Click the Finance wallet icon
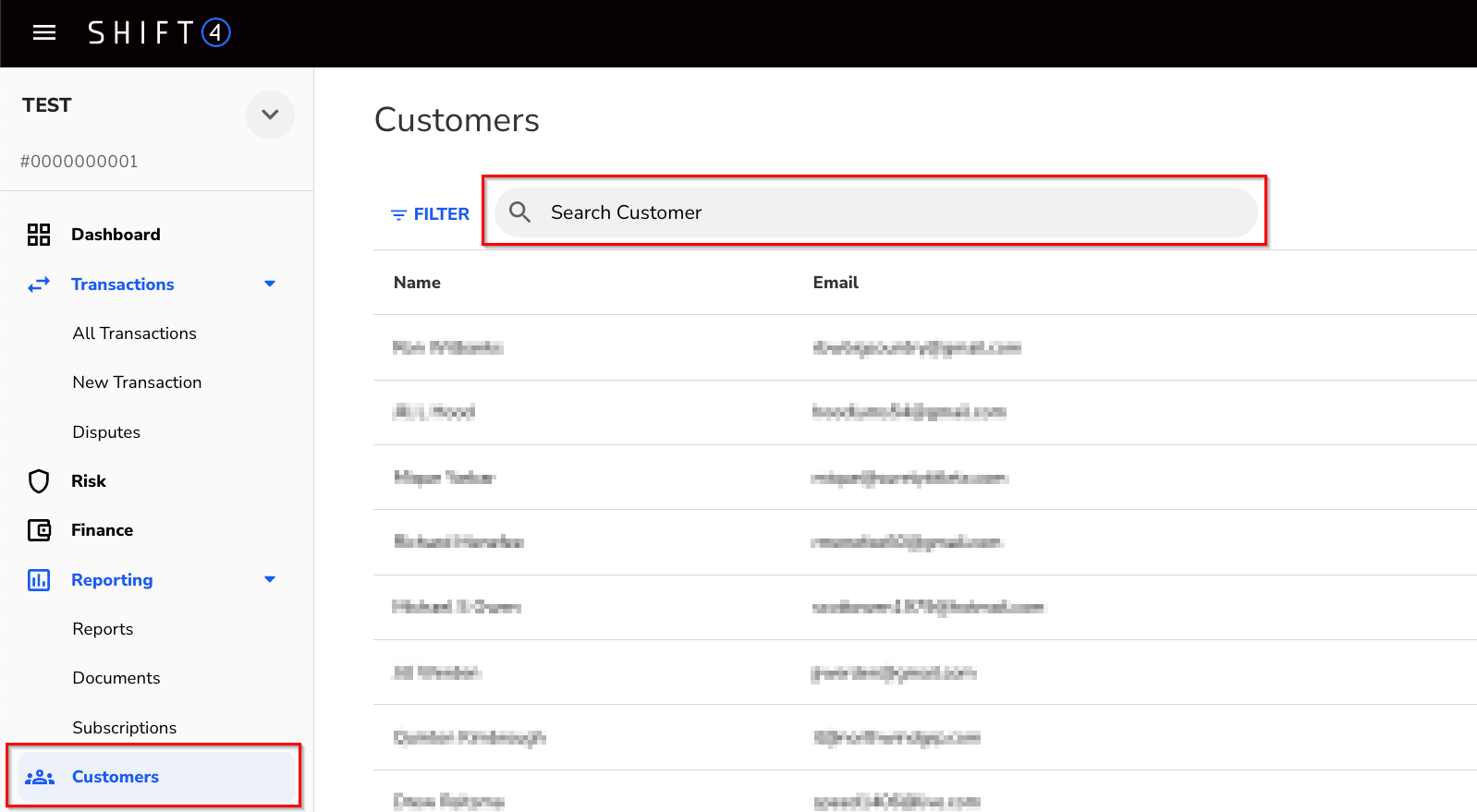Viewport: 1477px width, 812px height. [39, 530]
